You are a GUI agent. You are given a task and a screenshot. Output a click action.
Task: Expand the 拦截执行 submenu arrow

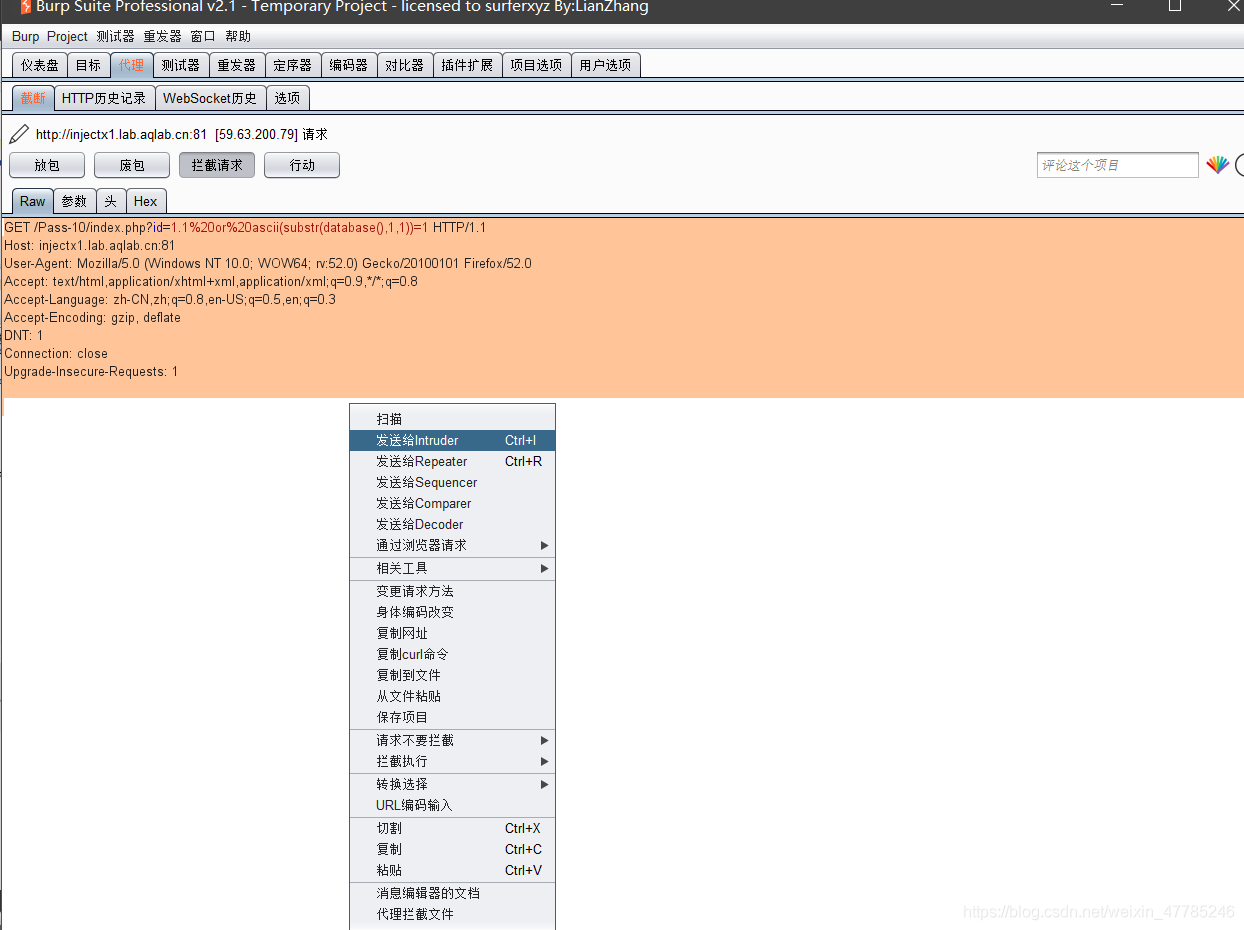(545, 761)
